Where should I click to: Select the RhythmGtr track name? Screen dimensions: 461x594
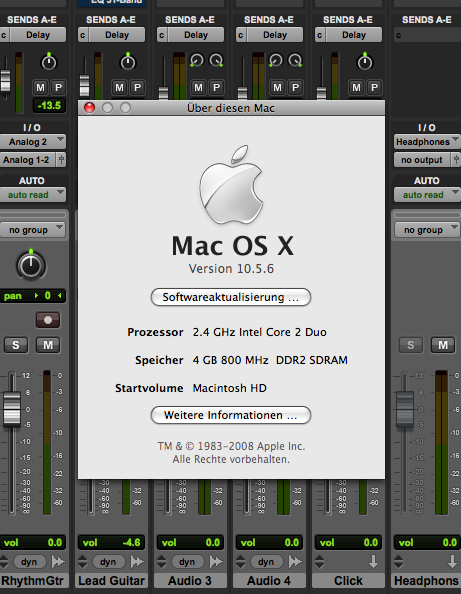[x=33, y=580]
